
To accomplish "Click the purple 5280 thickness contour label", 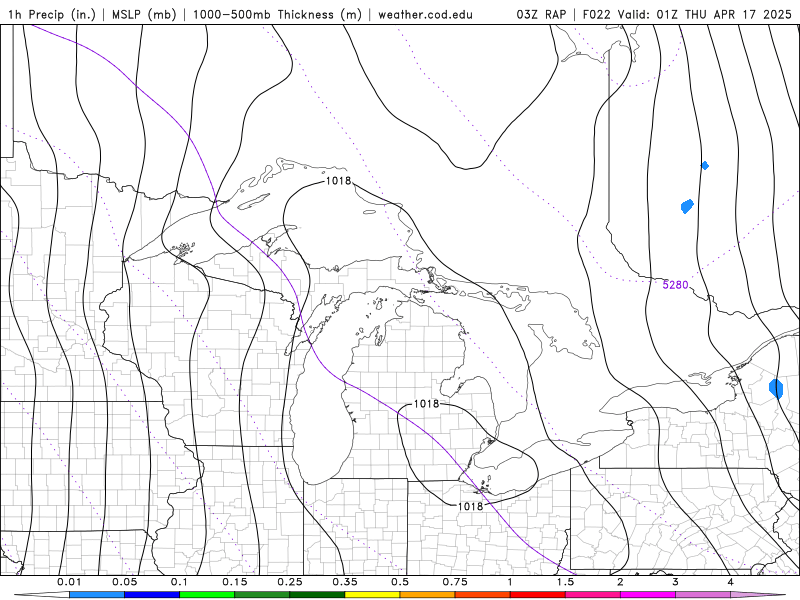I will 675,285.
